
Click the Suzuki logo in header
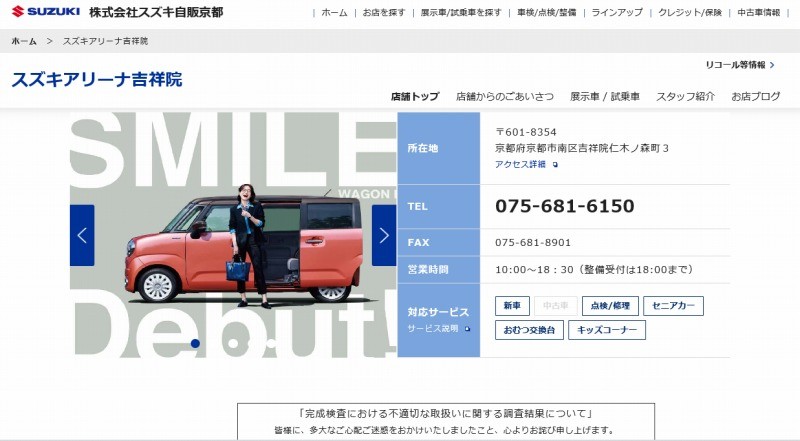tap(46, 11)
